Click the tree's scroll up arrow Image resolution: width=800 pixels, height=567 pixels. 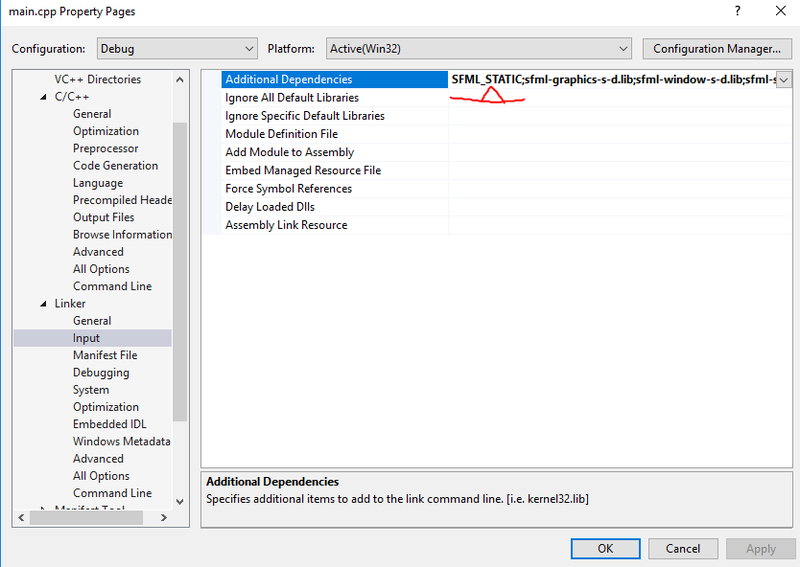coord(180,80)
